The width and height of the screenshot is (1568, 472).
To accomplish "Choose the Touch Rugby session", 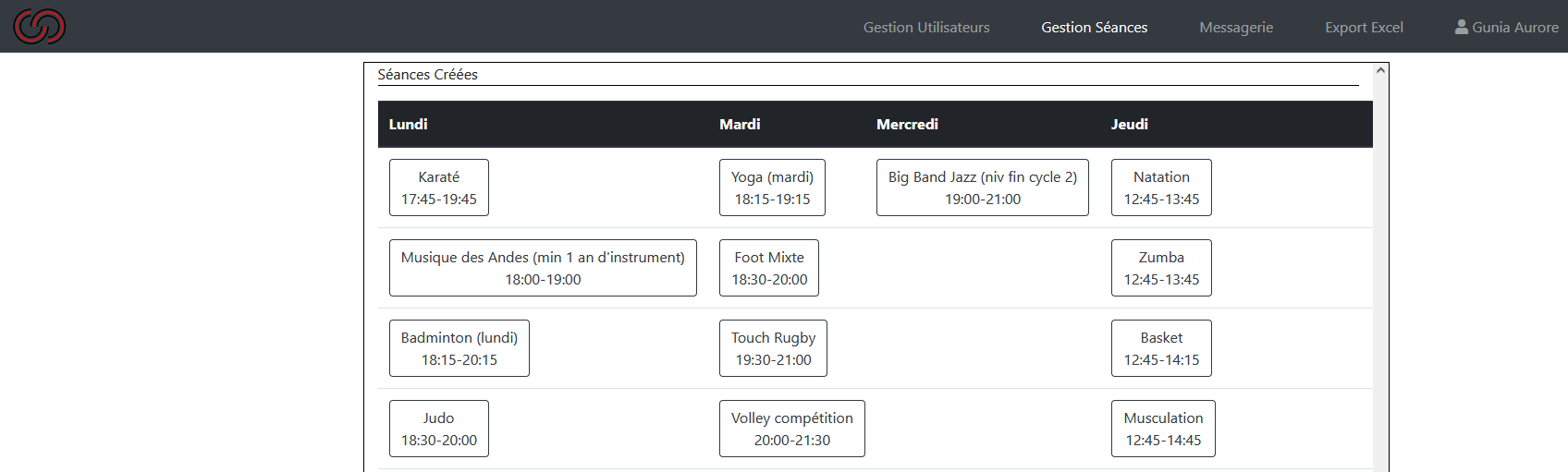I will [x=773, y=348].
